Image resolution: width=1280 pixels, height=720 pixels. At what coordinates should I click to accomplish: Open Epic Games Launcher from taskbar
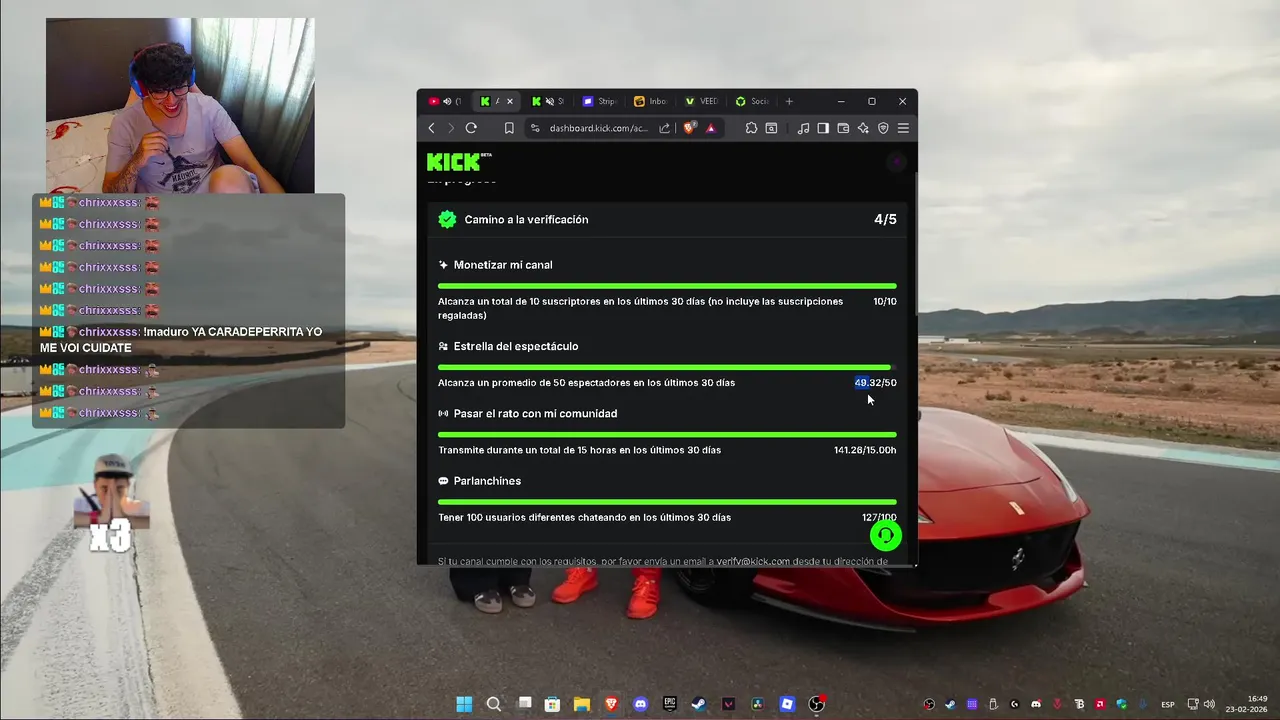(x=669, y=704)
